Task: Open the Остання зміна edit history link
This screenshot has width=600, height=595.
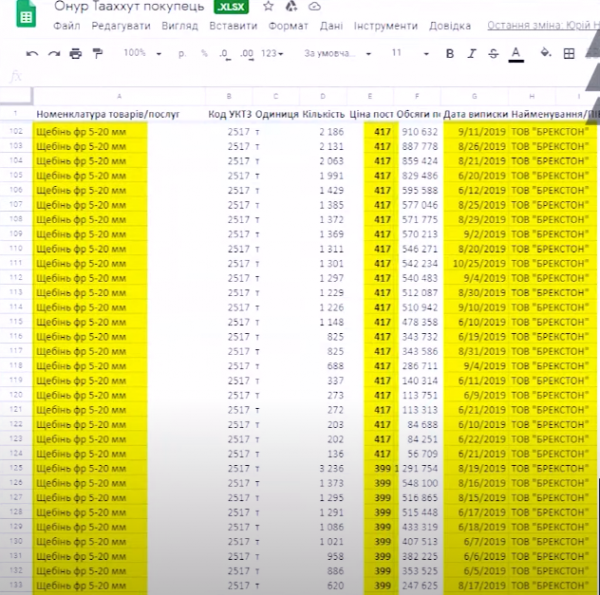Action: point(543,25)
